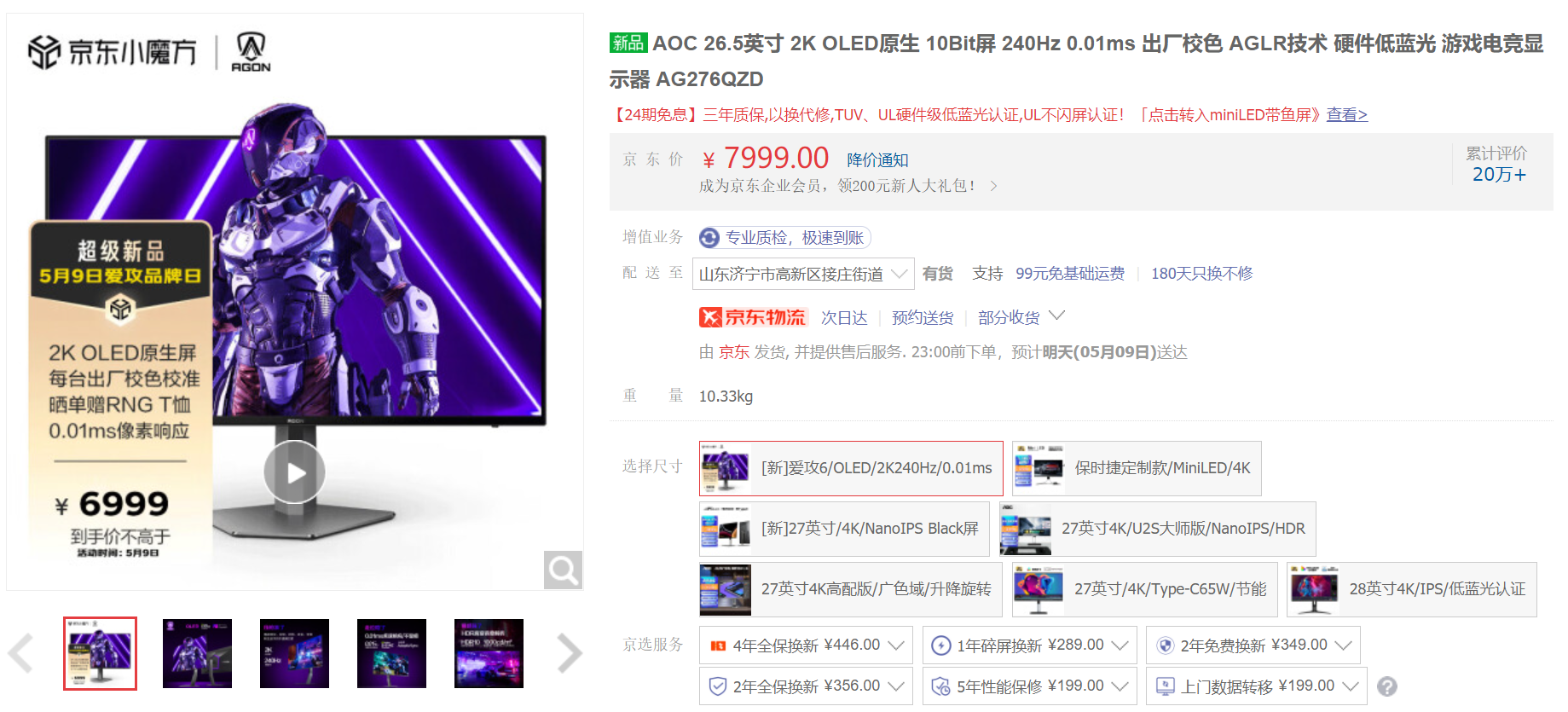Click the 京东小魔方 logo on product image
1568x712 pixels.
pos(112,52)
